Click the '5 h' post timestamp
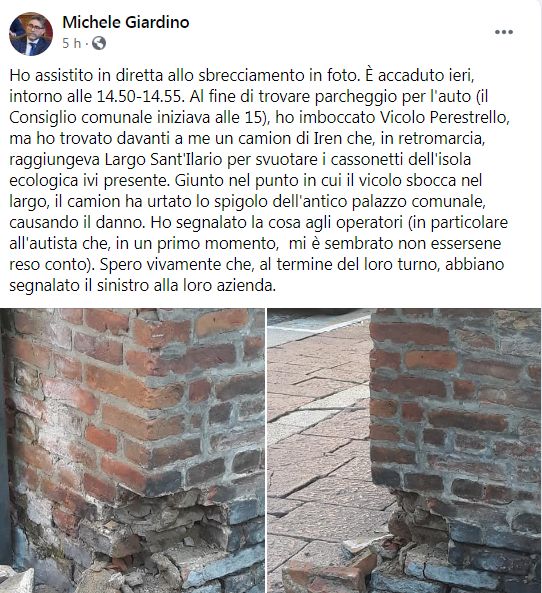The image size is (542, 593). point(71,43)
